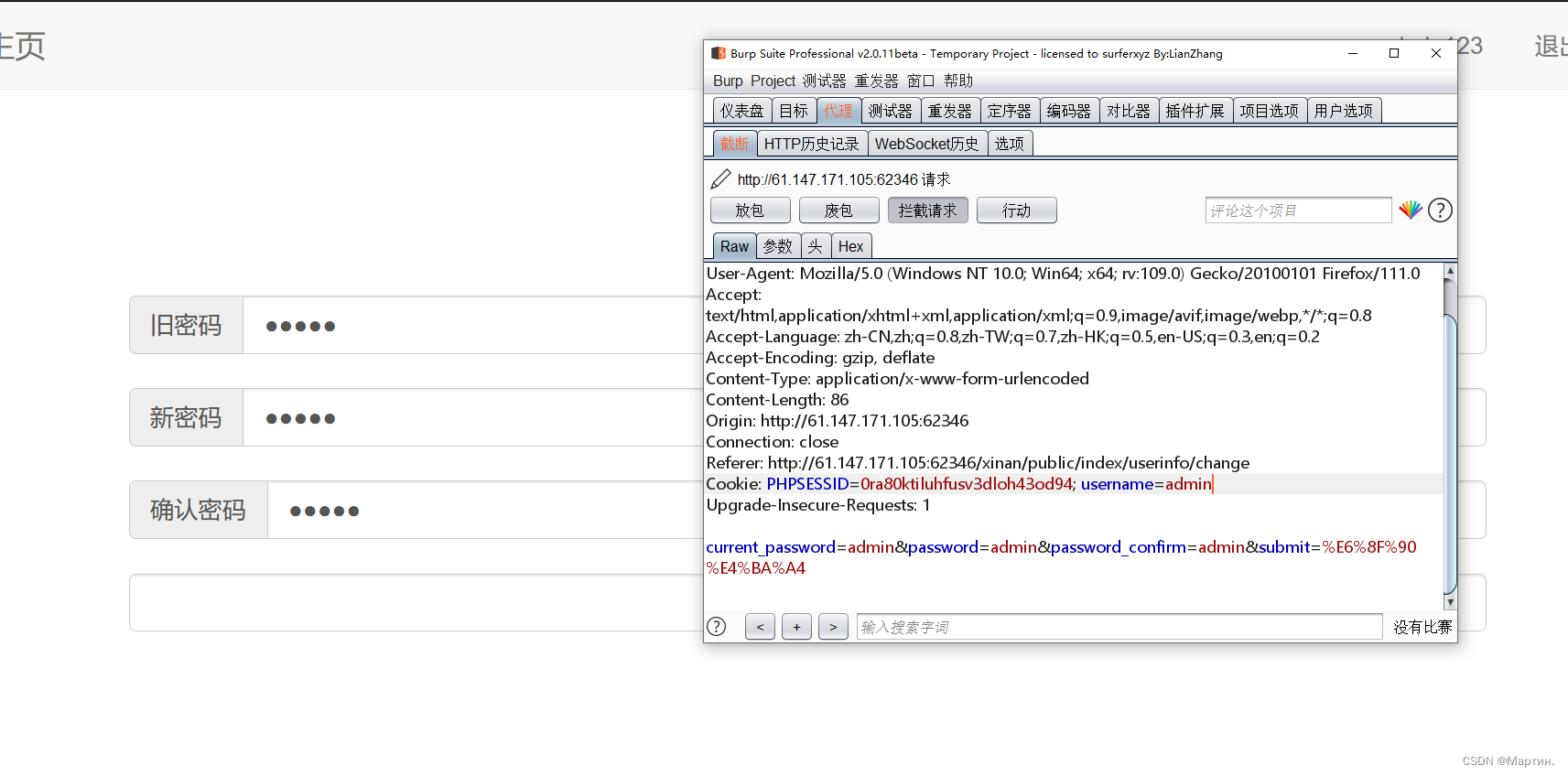
Task: Click the comment field 评论这个项目
Action: [1299, 210]
